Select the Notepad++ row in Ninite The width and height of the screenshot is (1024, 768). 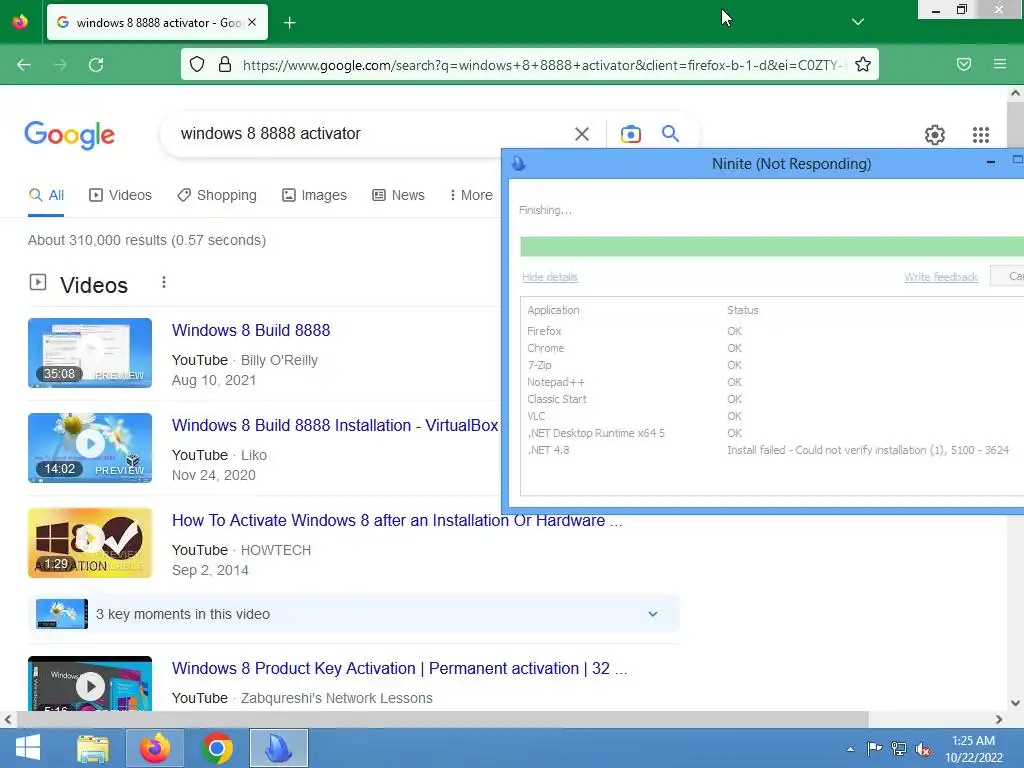(772, 382)
